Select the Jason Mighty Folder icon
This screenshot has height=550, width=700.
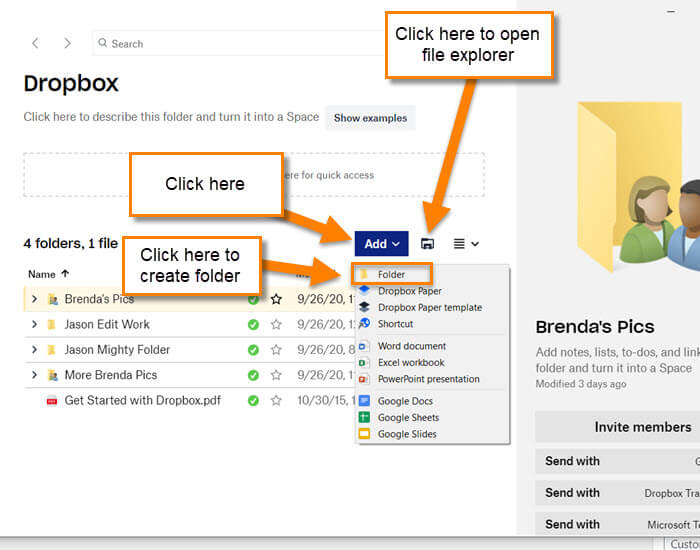point(52,350)
